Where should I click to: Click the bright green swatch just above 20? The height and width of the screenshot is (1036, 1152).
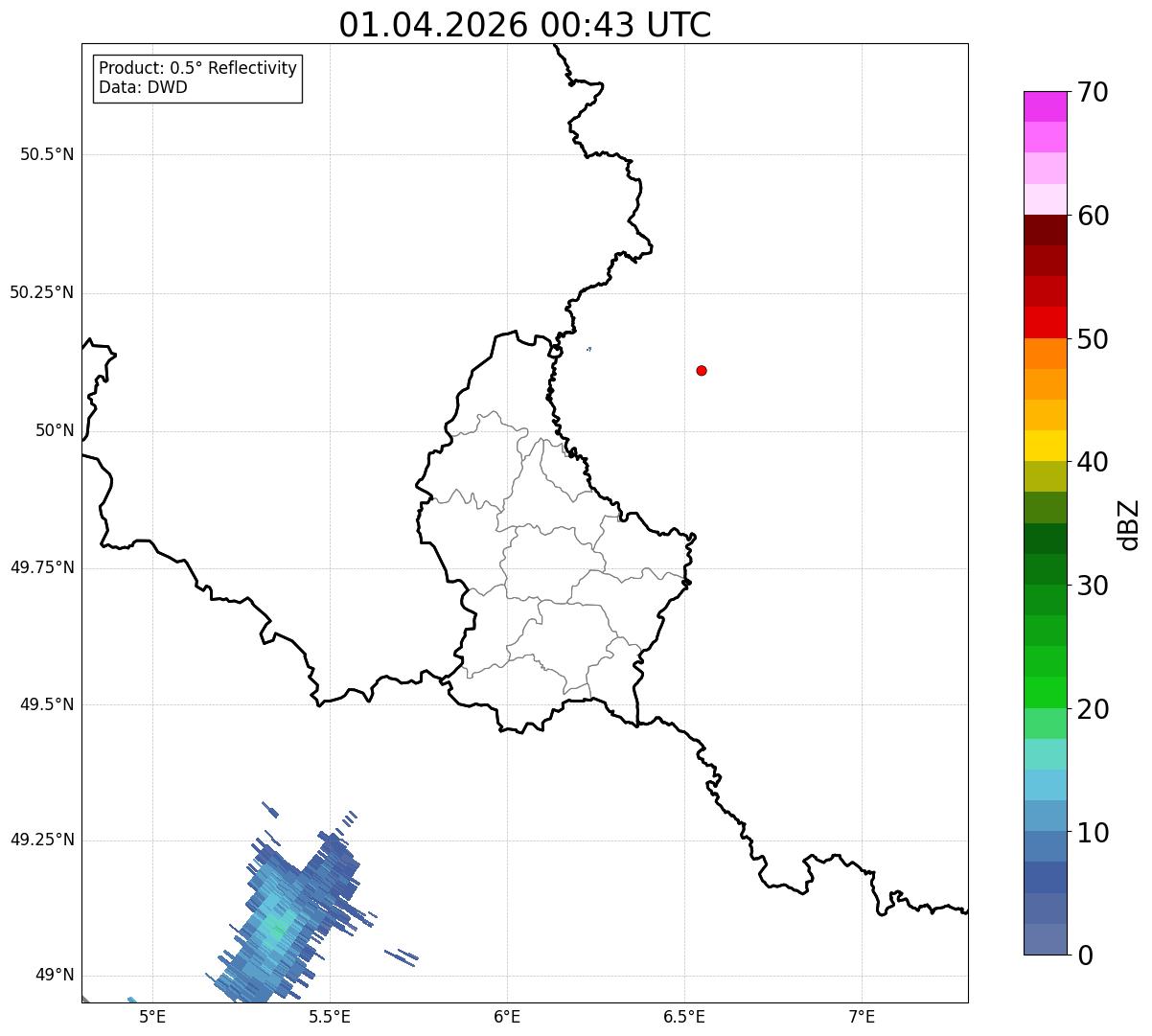click(x=1046, y=693)
